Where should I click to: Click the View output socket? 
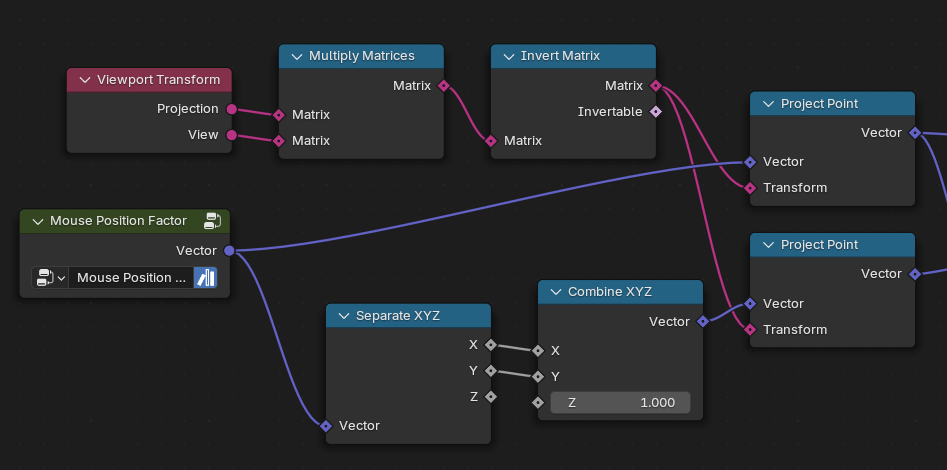click(231, 135)
